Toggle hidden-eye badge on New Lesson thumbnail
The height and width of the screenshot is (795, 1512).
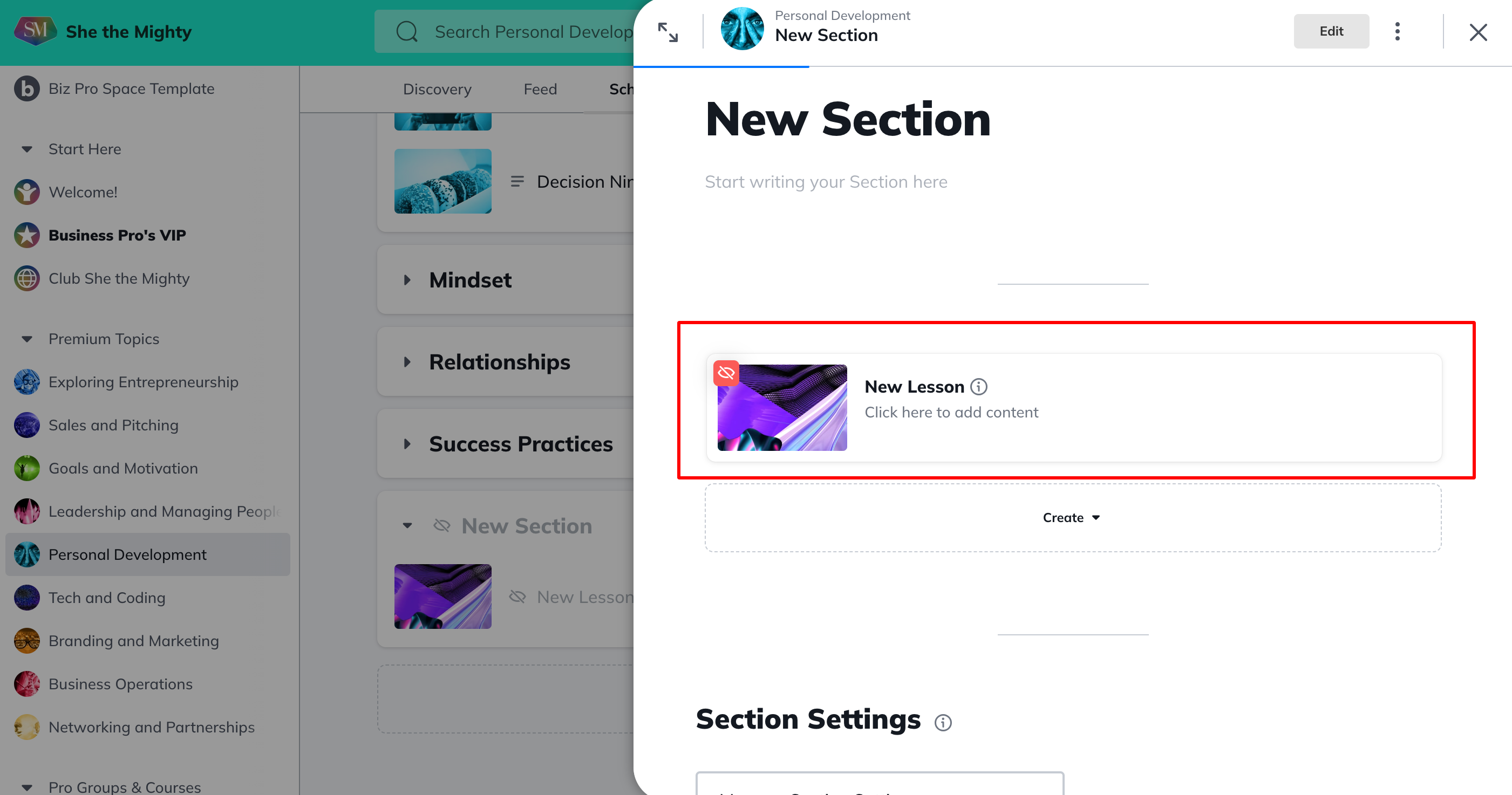point(725,373)
